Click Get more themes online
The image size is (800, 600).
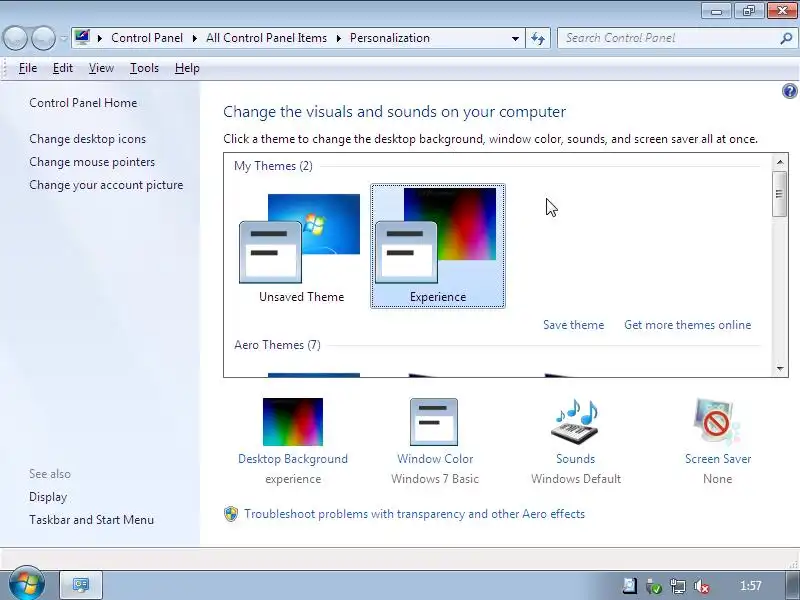pyautogui.click(x=687, y=325)
